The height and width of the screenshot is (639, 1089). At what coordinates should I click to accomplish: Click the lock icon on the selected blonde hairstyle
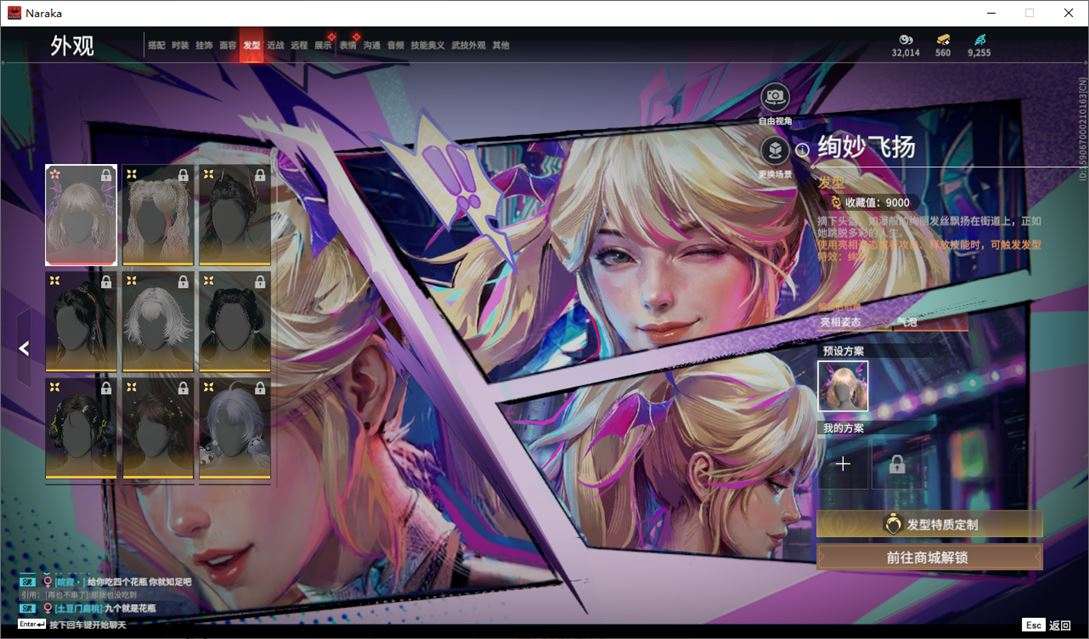coord(106,175)
